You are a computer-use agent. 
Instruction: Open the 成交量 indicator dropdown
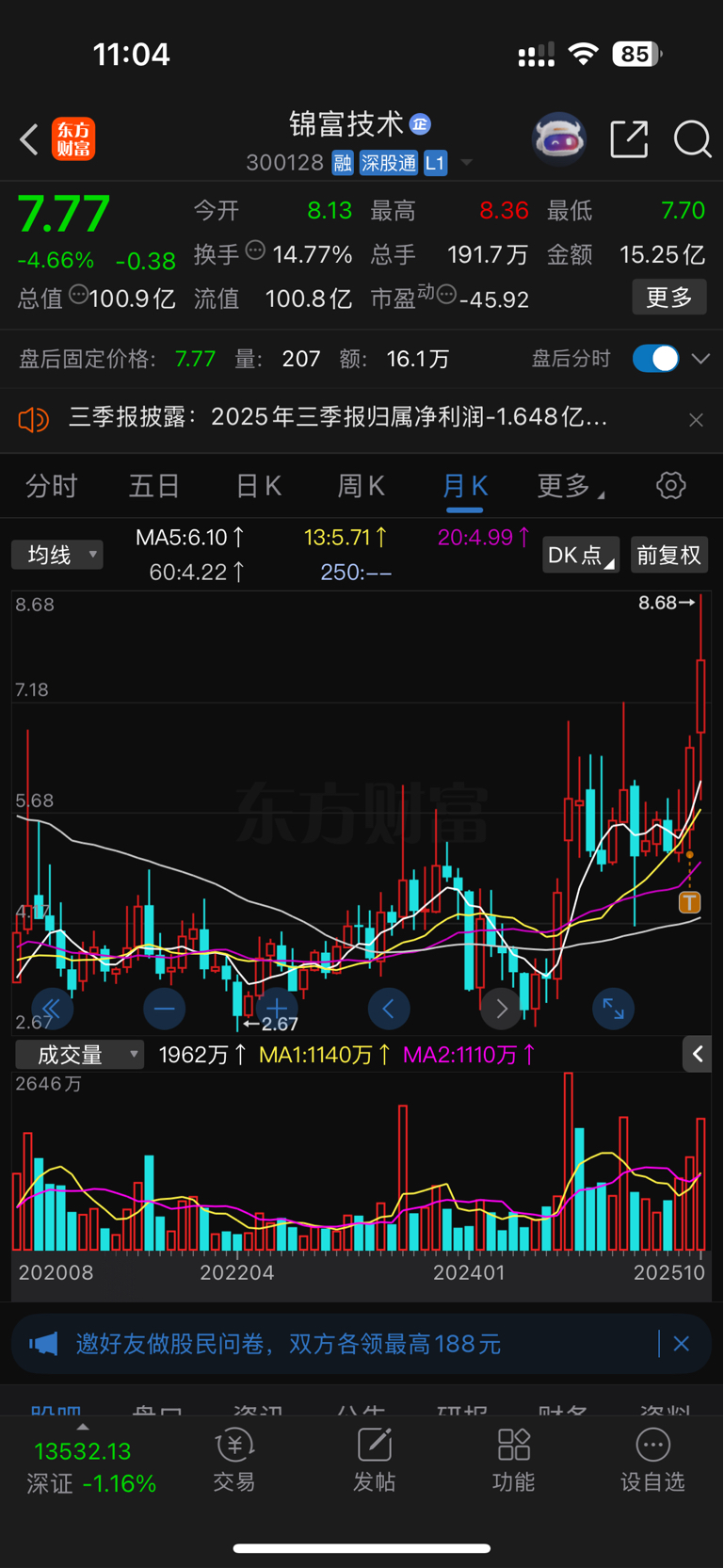click(x=79, y=1055)
